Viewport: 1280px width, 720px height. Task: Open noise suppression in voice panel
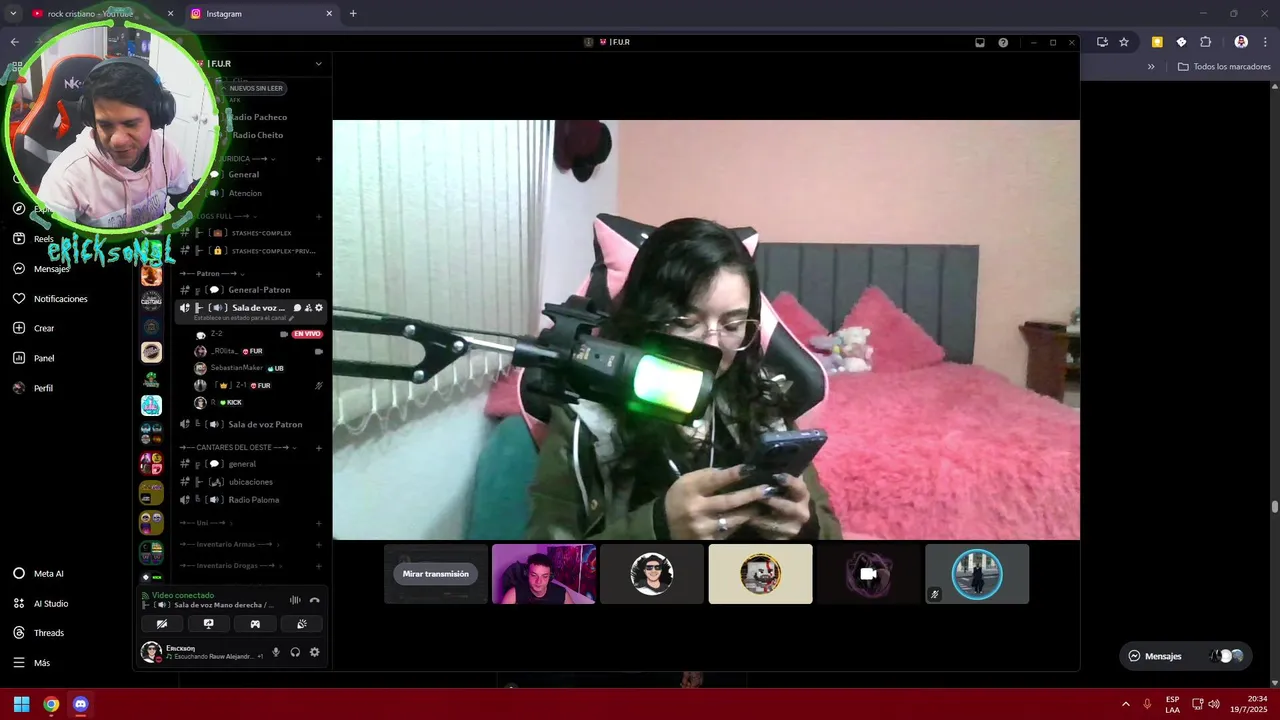click(x=295, y=600)
